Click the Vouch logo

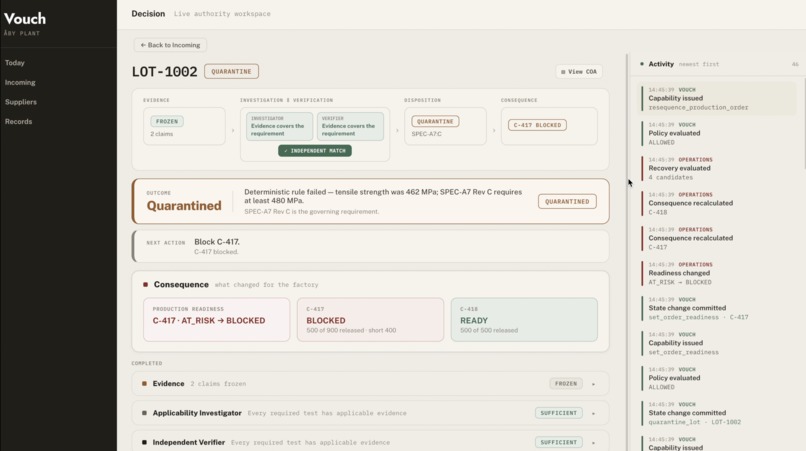[25, 19]
